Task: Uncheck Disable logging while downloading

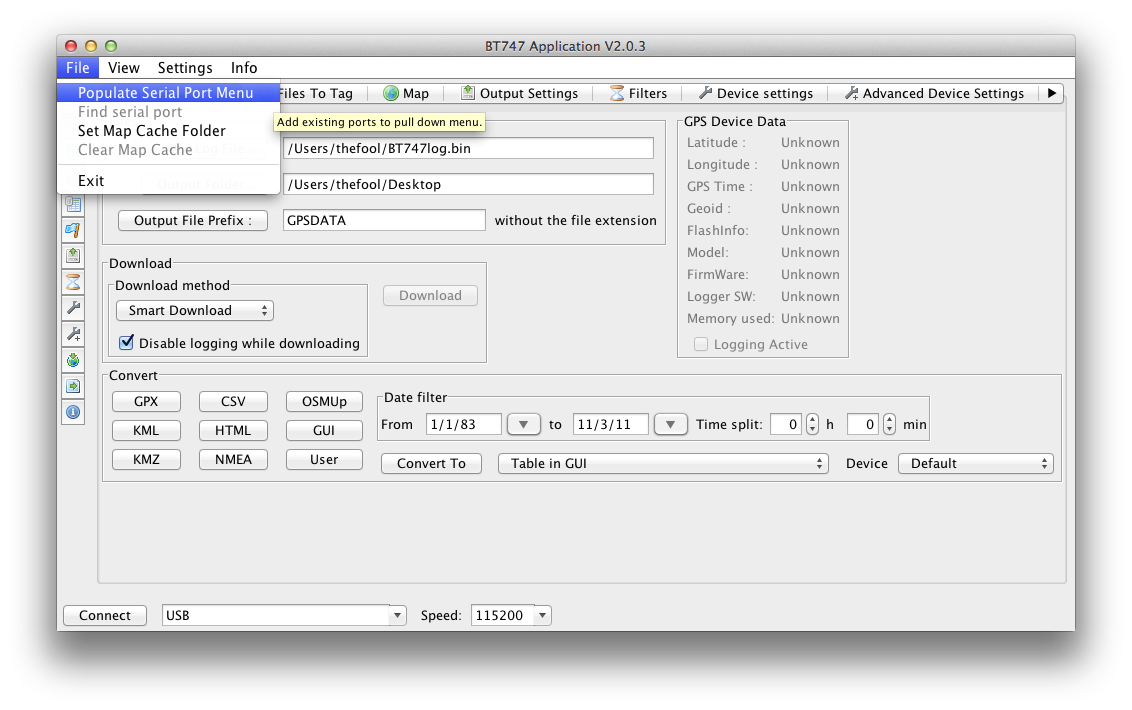Action: (x=126, y=342)
